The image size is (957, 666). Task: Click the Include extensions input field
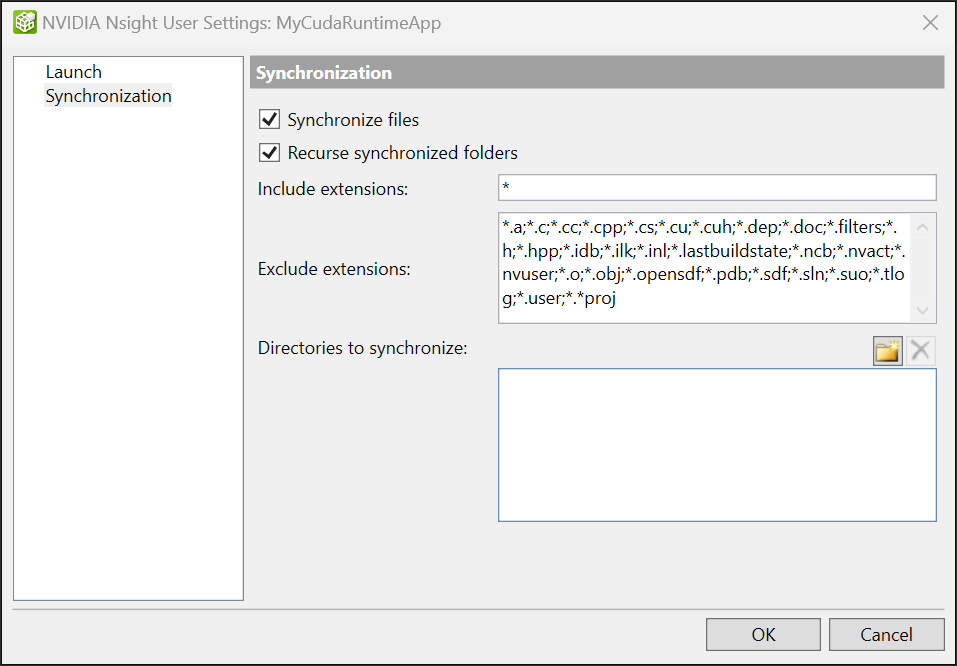pos(717,187)
